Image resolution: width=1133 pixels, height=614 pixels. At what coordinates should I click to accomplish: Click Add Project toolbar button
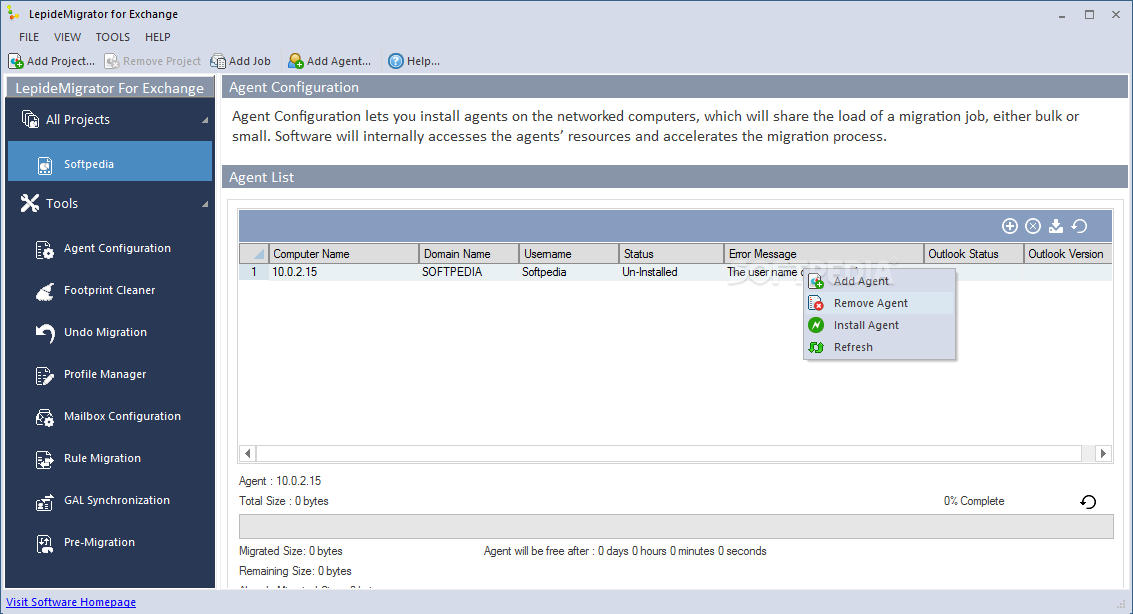click(51, 61)
